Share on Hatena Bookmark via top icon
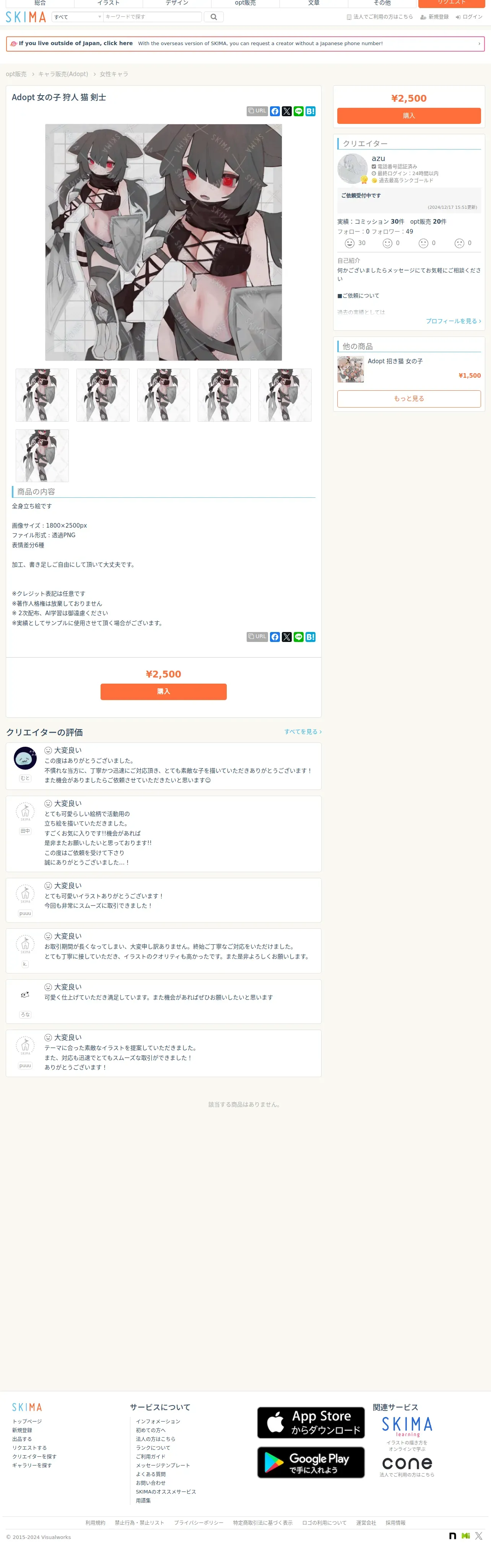 click(310, 111)
